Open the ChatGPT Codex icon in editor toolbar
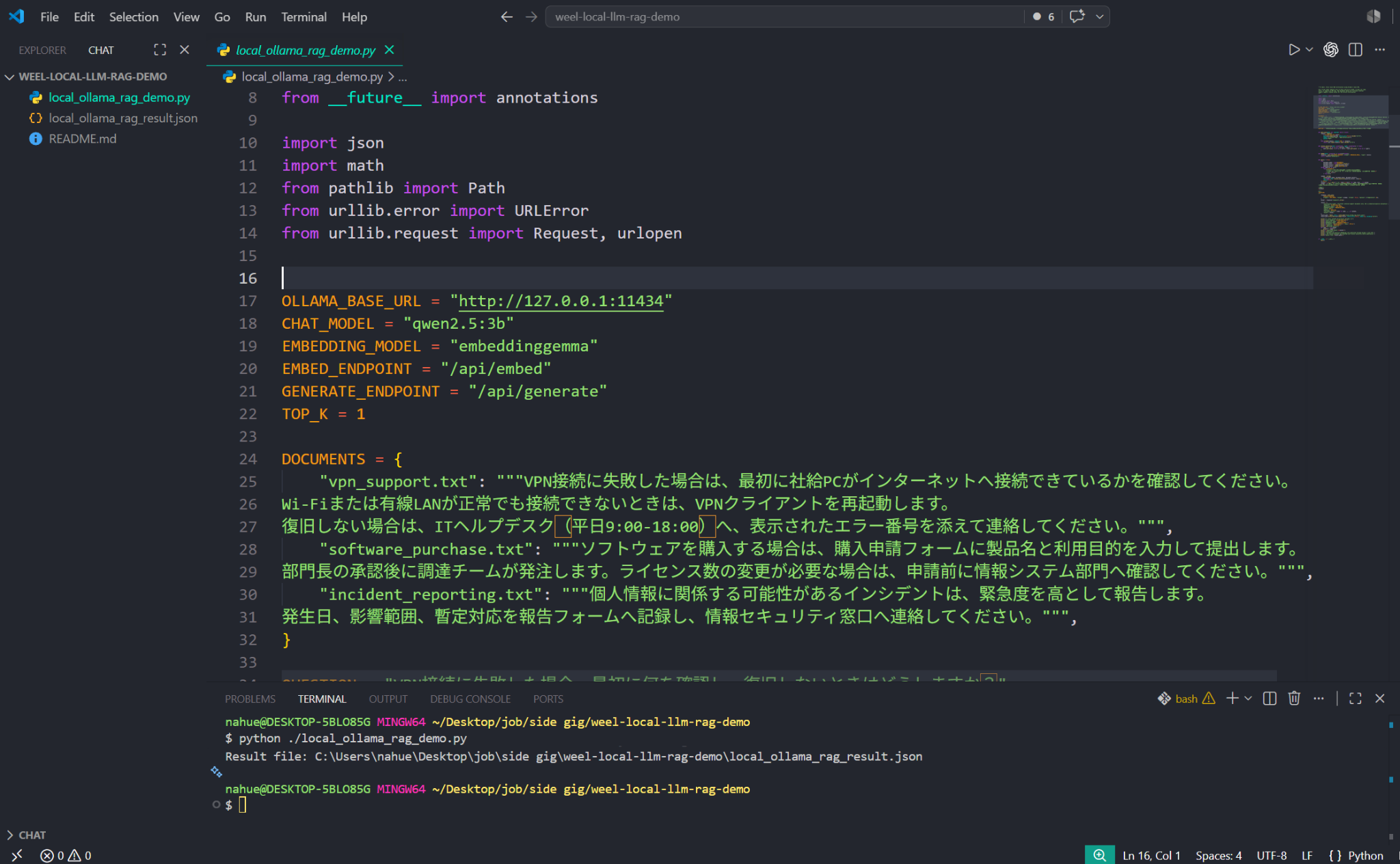The image size is (1400, 864). (x=1330, y=50)
